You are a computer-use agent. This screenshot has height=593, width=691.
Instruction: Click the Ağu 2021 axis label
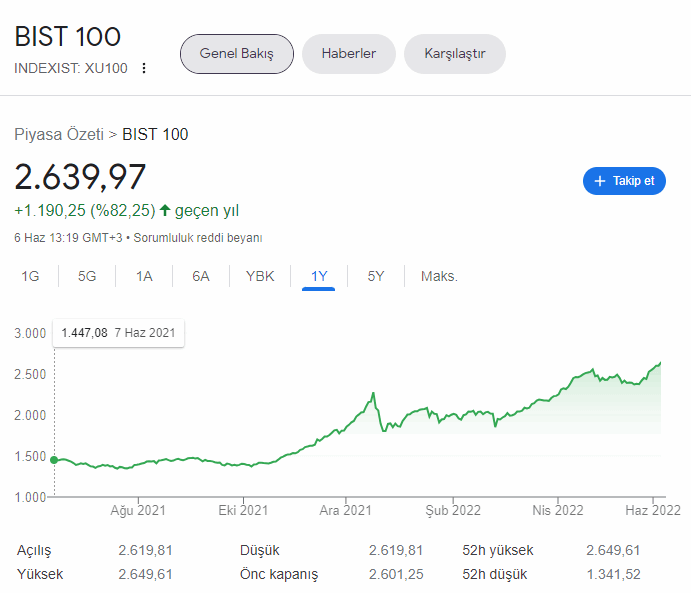point(138,511)
